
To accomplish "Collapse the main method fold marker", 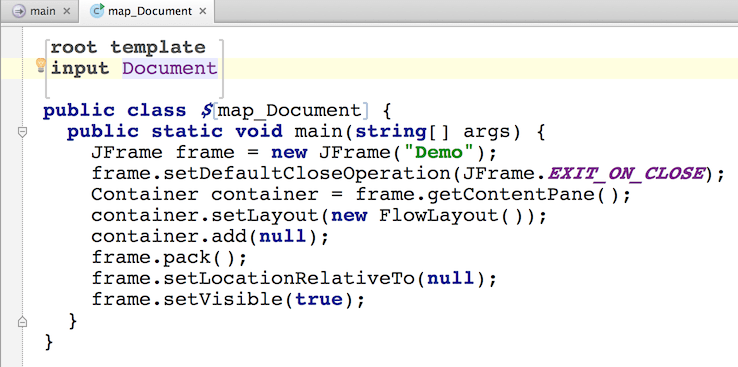I will [22, 132].
